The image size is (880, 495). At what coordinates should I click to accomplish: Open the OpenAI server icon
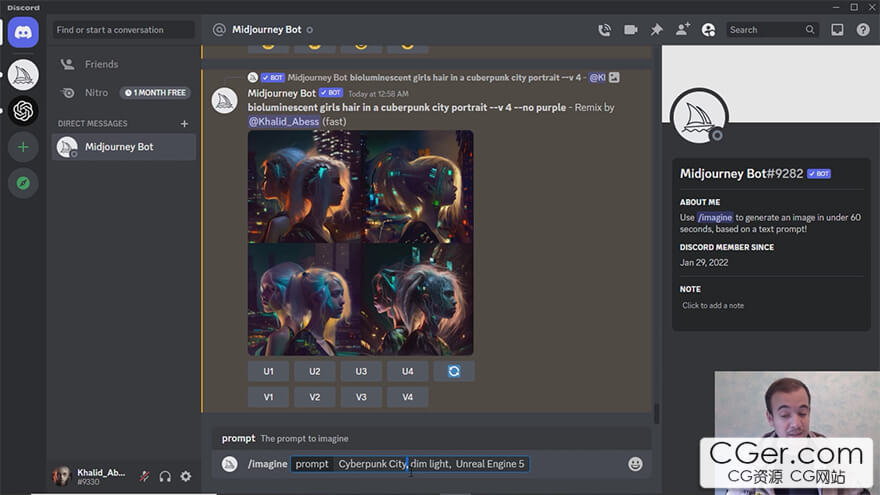(x=23, y=111)
